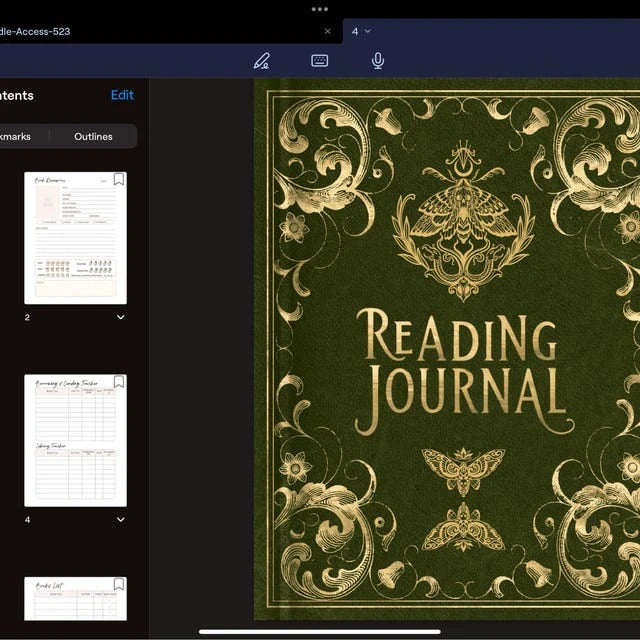Tap the home indicator bar
Viewport: 640px width, 640px height.
(320, 631)
